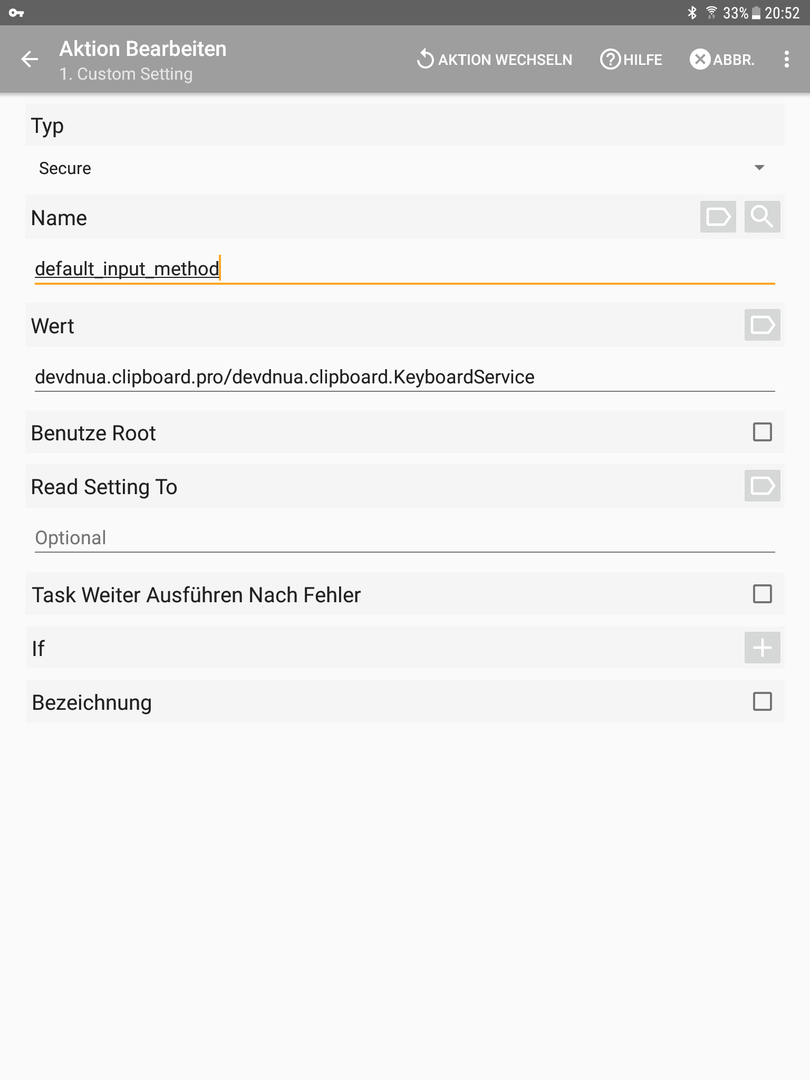Image resolution: width=810 pixels, height=1080 pixels.
Task: Cancel editing with Abbr.
Action: pyautogui.click(x=722, y=59)
